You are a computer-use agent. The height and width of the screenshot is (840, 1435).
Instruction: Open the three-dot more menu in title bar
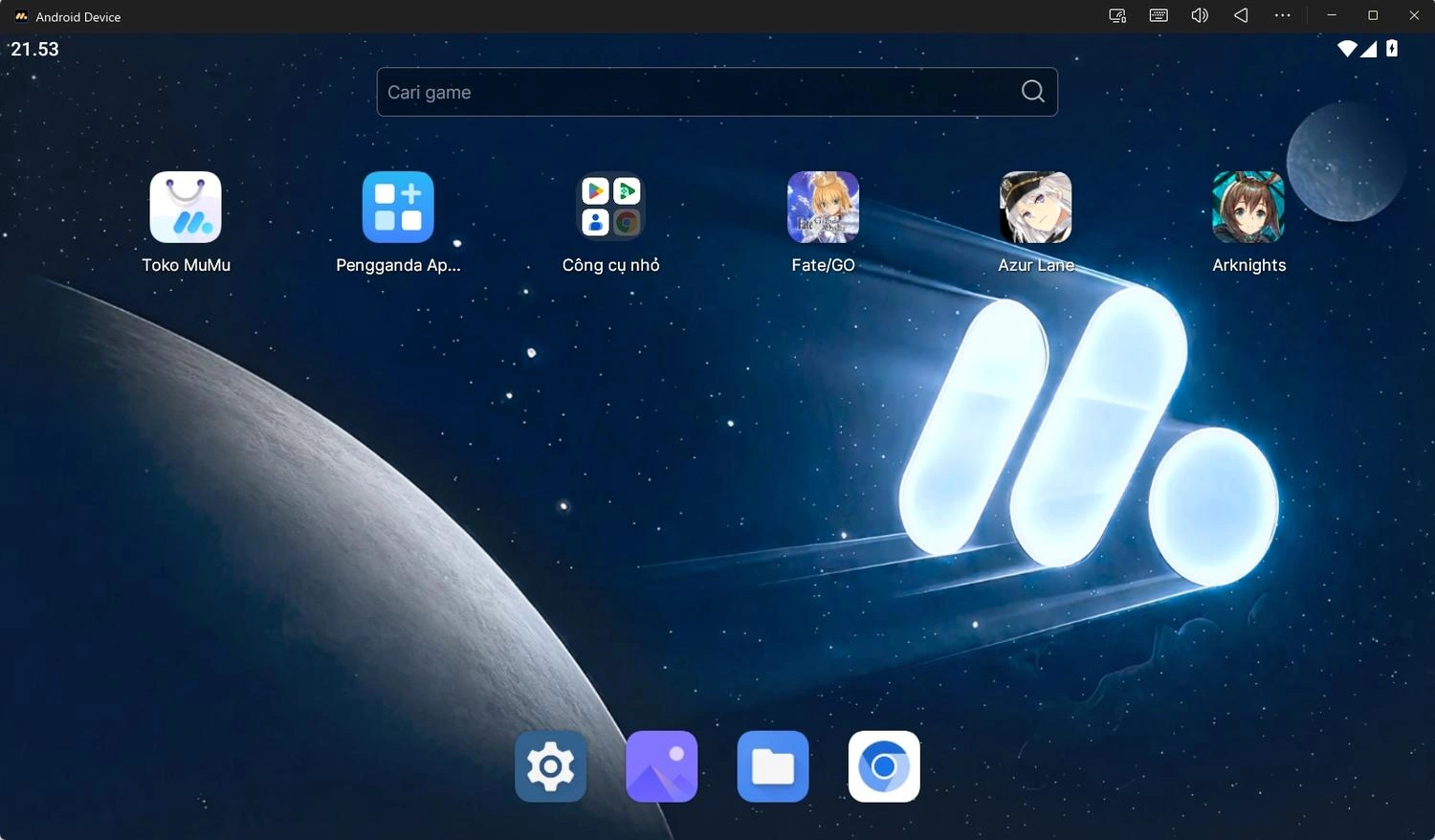[1283, 15]
